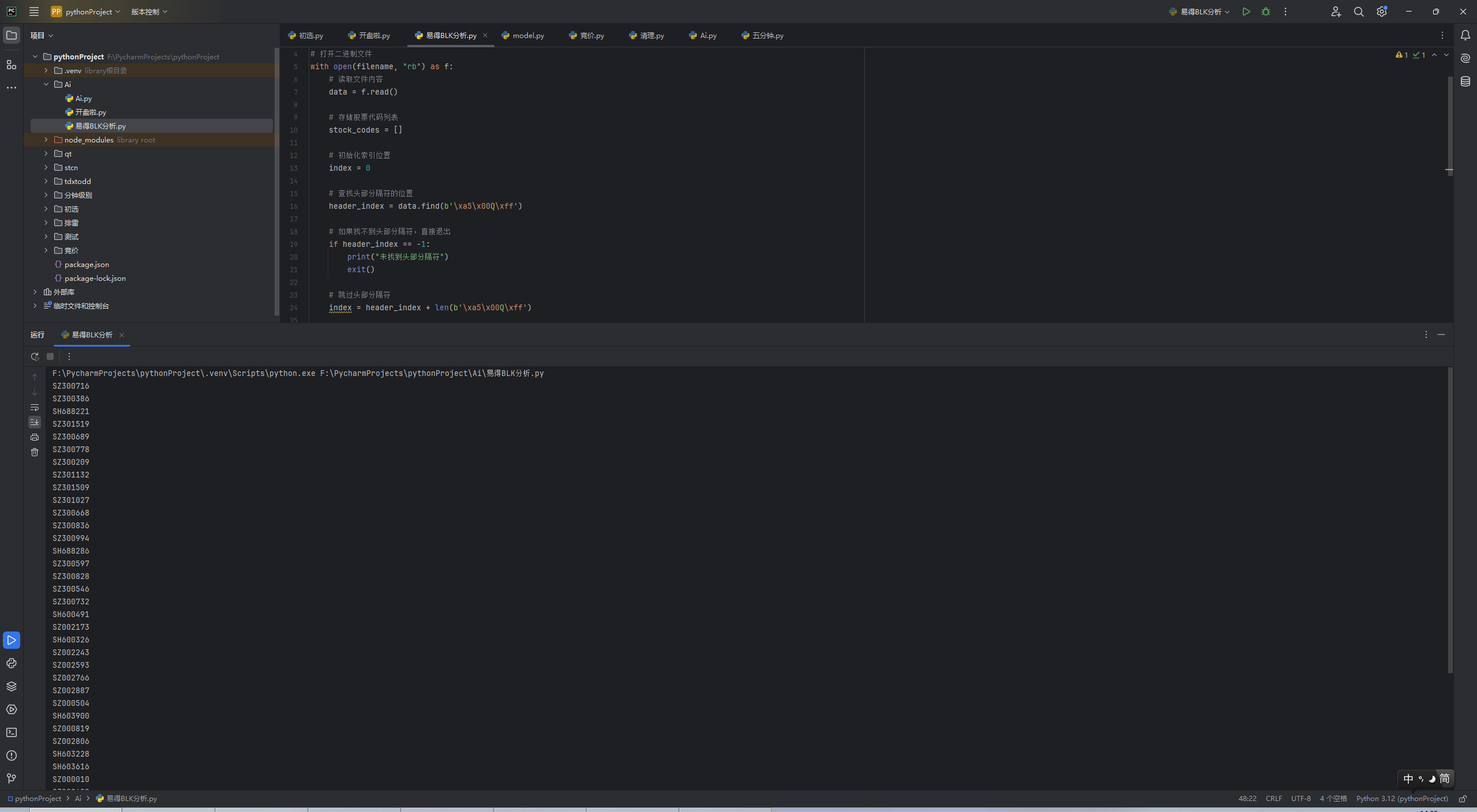Switch to 竞价.py editor tab
This screenshot has height=812, width=1477.
[587, 35]
